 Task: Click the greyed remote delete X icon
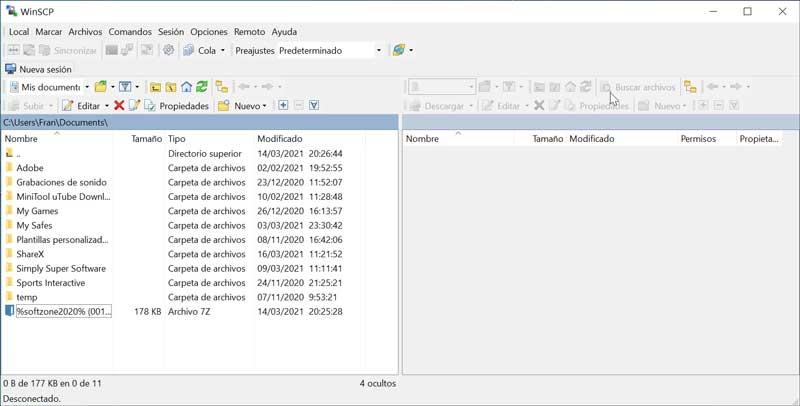pyautogui.click(x=539, y=106)
